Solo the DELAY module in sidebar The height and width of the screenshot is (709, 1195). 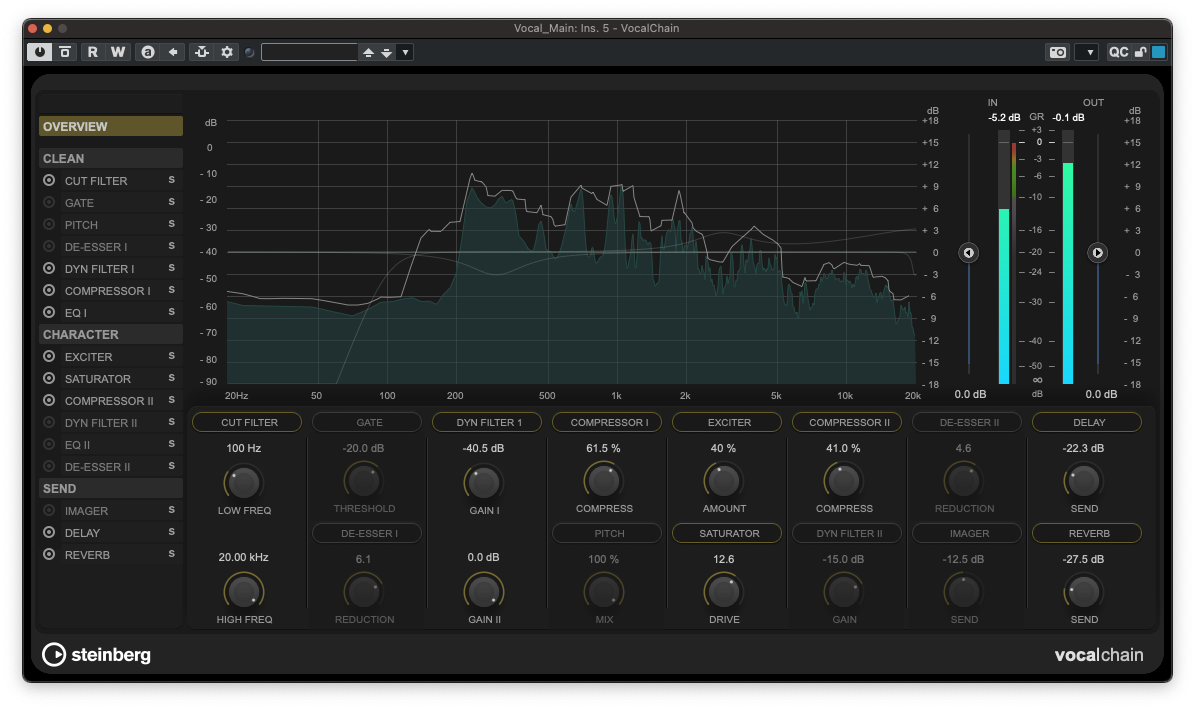tap(171, 532)
